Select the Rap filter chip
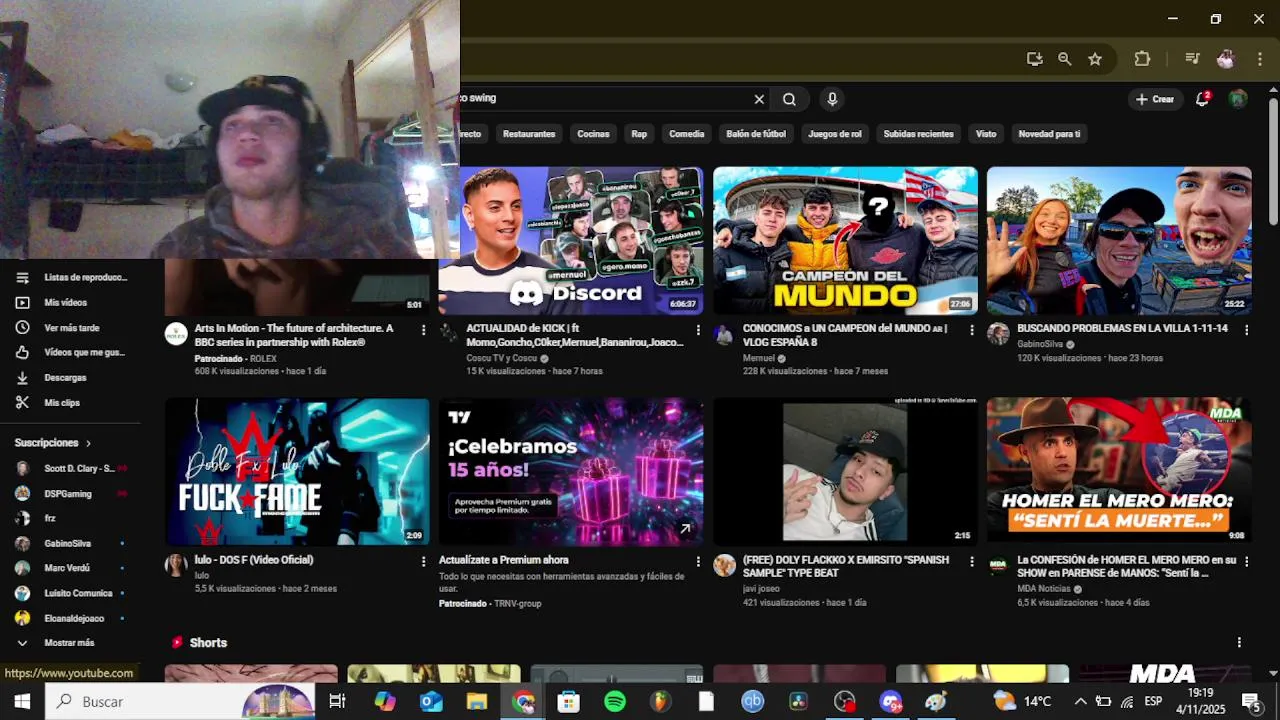Viewport: 1280px width, 720px height. (639, 134)
